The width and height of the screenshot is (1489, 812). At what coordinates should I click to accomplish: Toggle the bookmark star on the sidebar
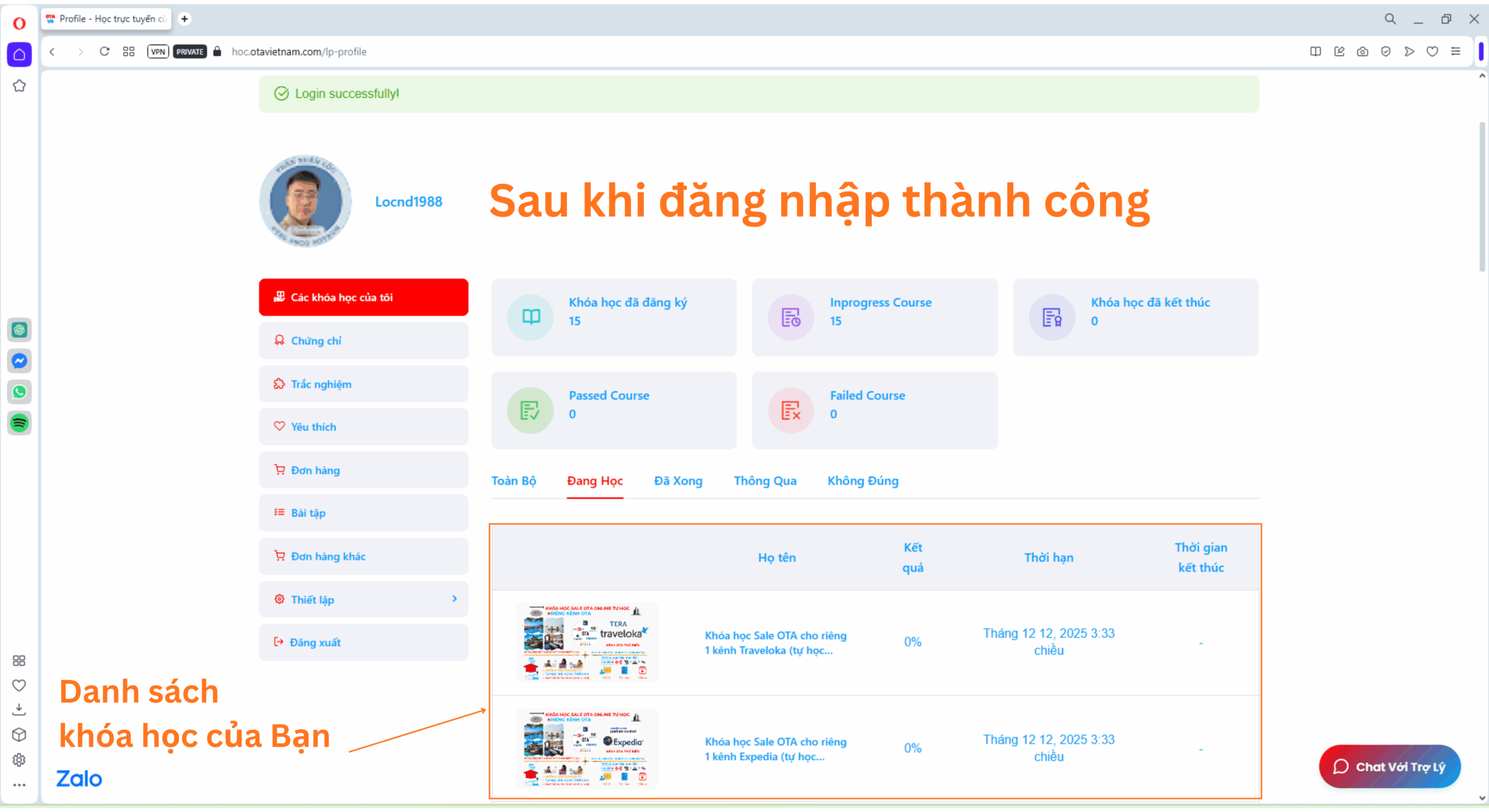coord(19,86)
